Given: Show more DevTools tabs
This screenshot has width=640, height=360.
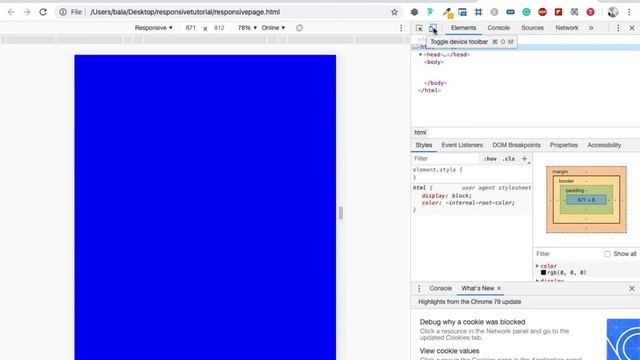Looking at the screenshot, I should [591, 28].
